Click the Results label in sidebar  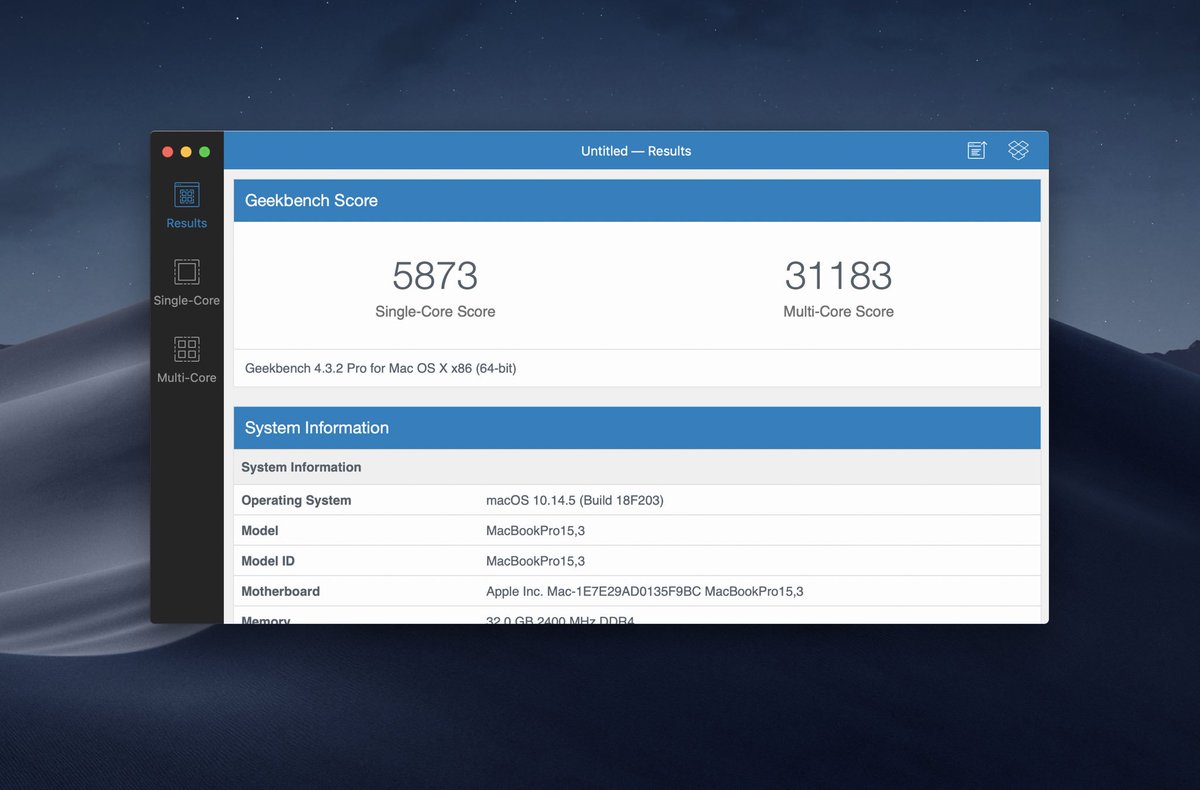(x=187, y=223)
